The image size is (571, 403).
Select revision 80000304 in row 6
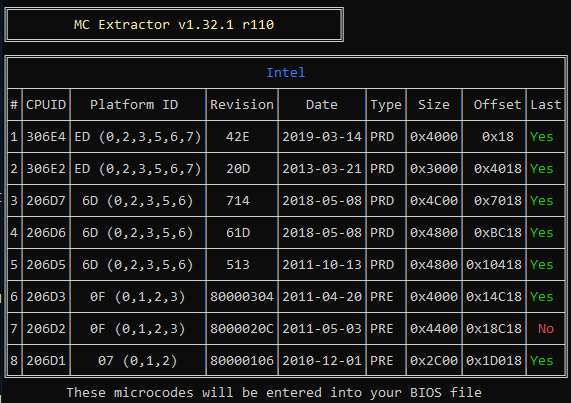point(242,297)
